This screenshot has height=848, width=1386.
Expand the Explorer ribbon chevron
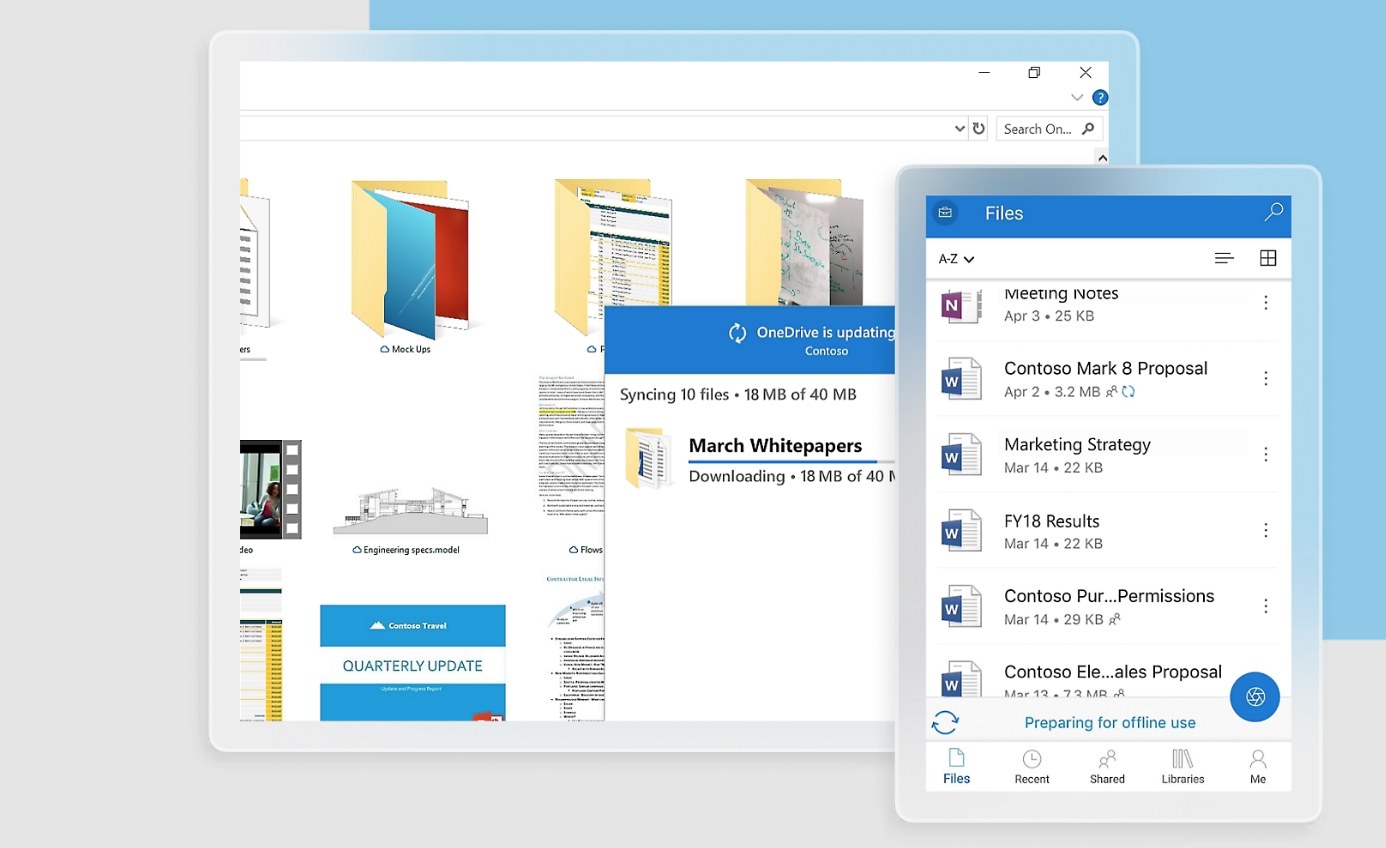tap(1077, 97)
